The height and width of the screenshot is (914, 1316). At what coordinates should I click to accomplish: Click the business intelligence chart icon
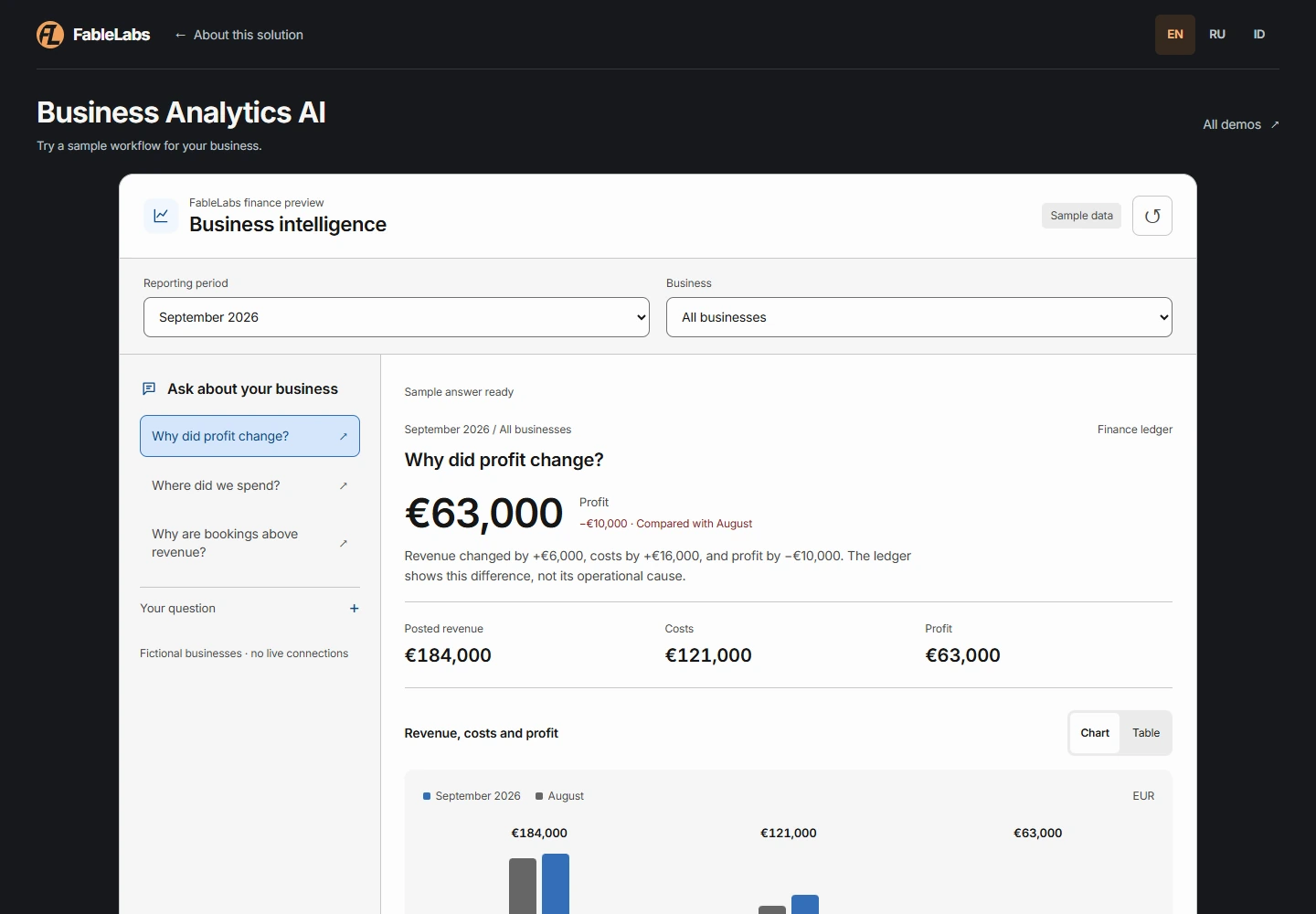(x=161, y=216)
